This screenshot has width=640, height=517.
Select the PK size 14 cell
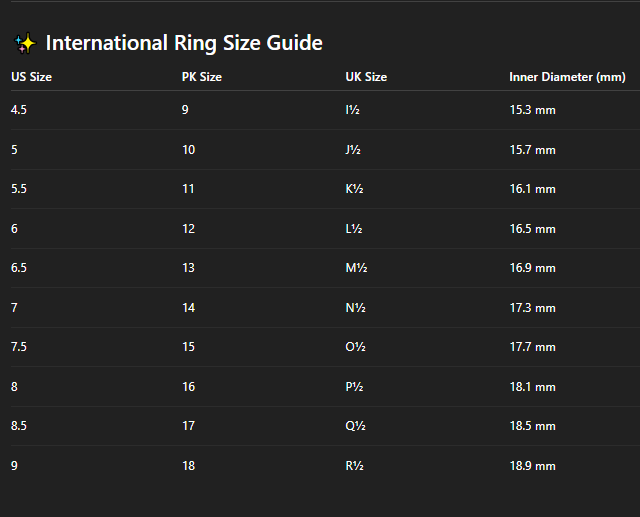[x=188, y=308]
